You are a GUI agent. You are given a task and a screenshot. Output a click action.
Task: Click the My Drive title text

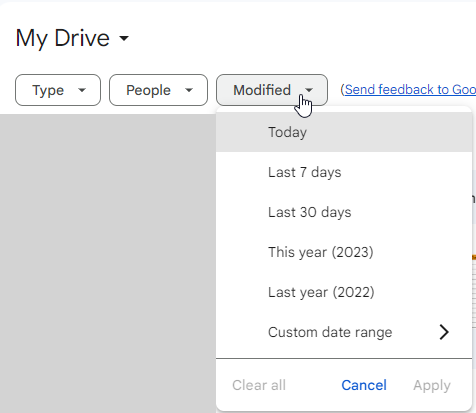[63, 38]
